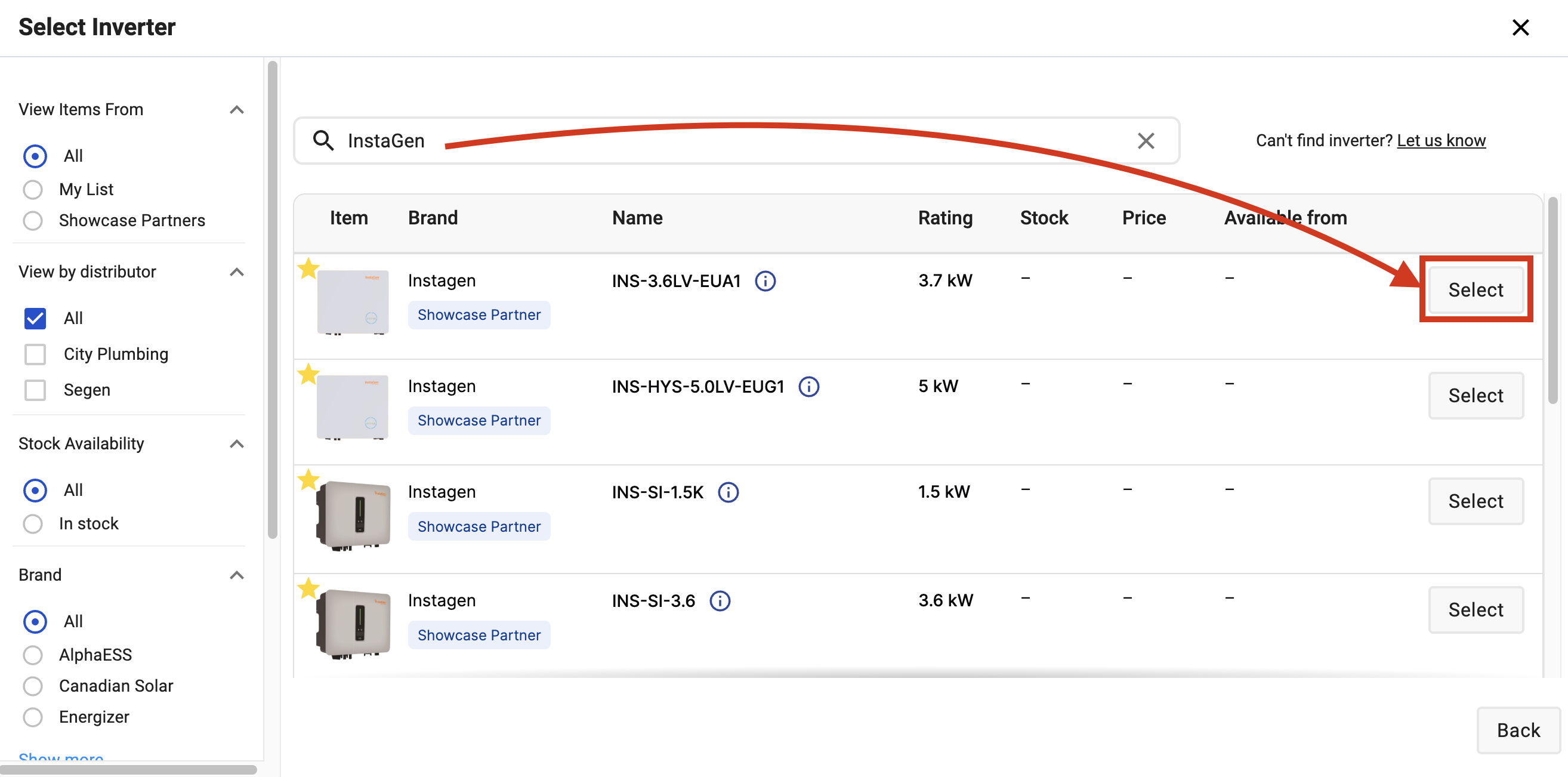
Task: Open info for INS-SI-1.5K
Action: (728, 492)
